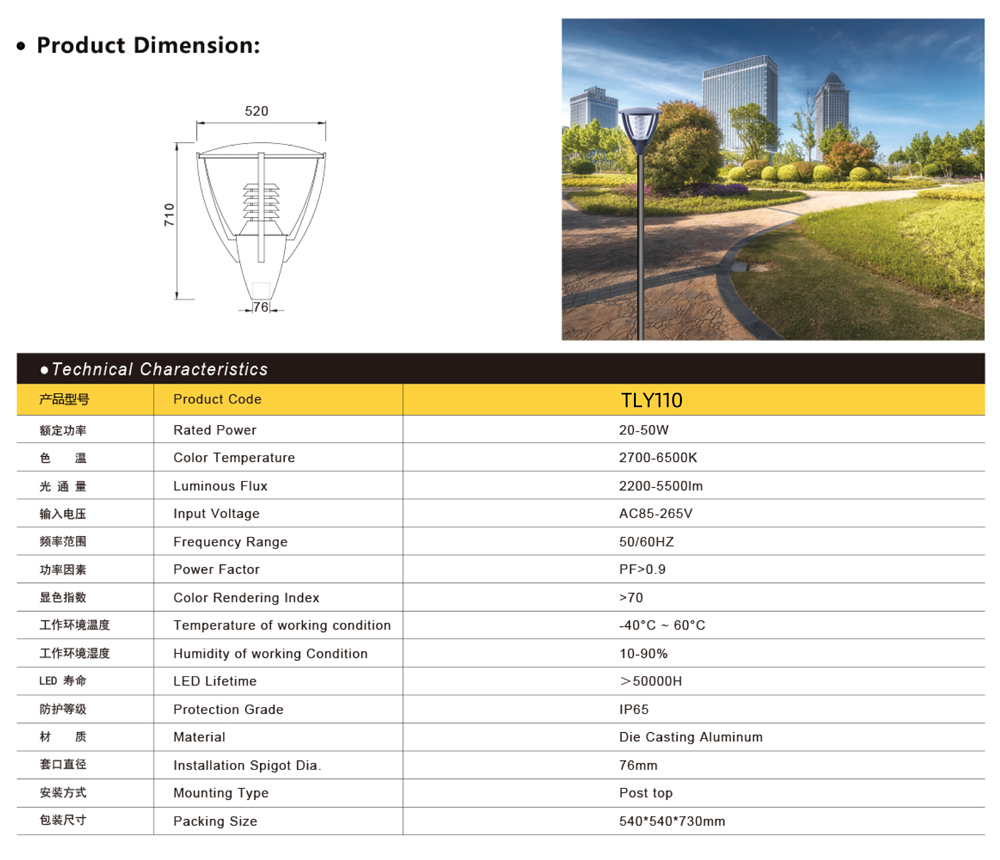Click the Material label

(200, 737)
